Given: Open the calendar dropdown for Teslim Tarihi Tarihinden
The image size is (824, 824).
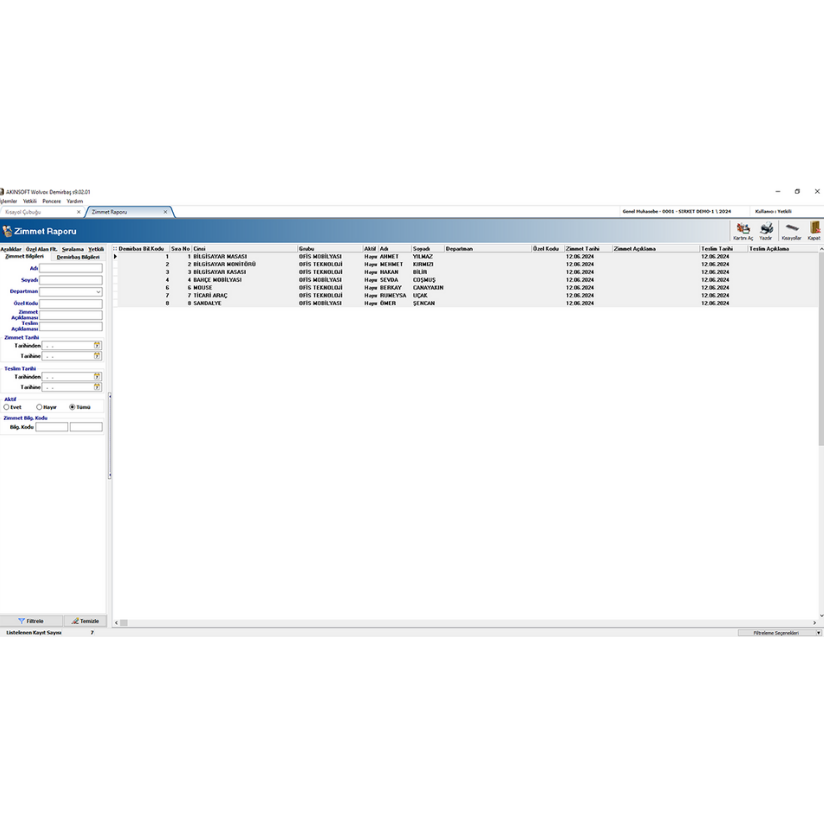Looking at the screenshot, I should click(x=97, y=376).
